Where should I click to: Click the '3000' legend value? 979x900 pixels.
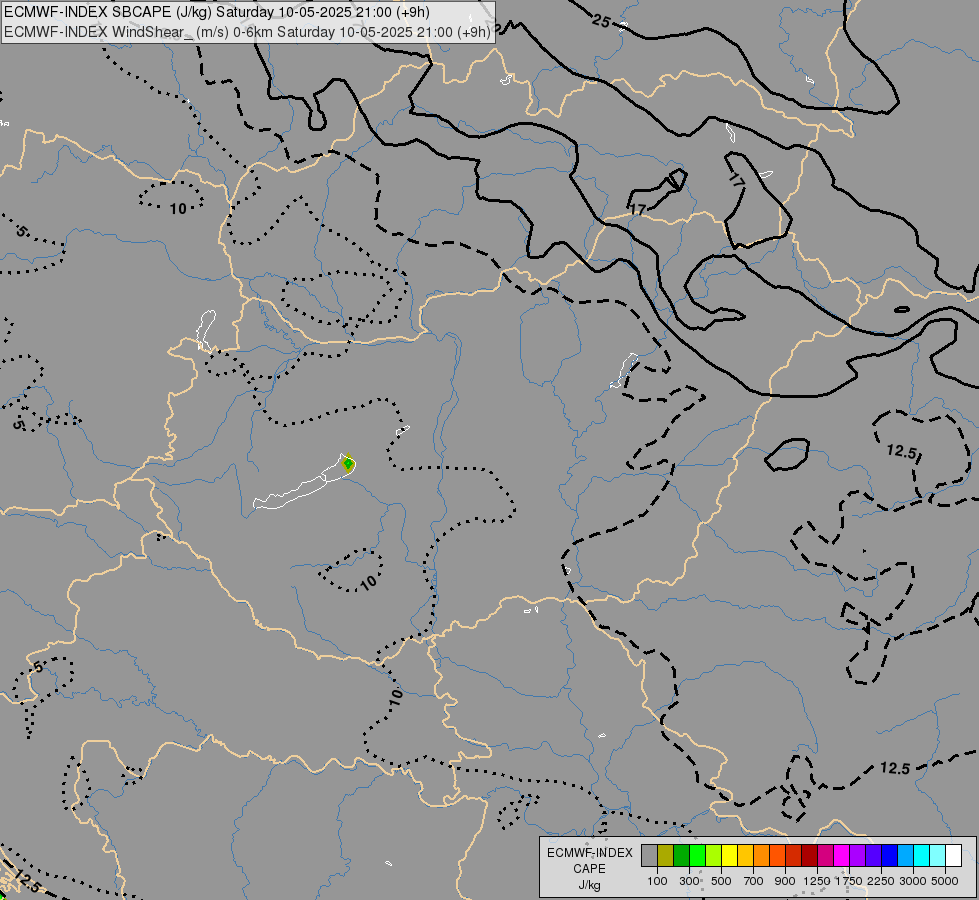[913, 881]
